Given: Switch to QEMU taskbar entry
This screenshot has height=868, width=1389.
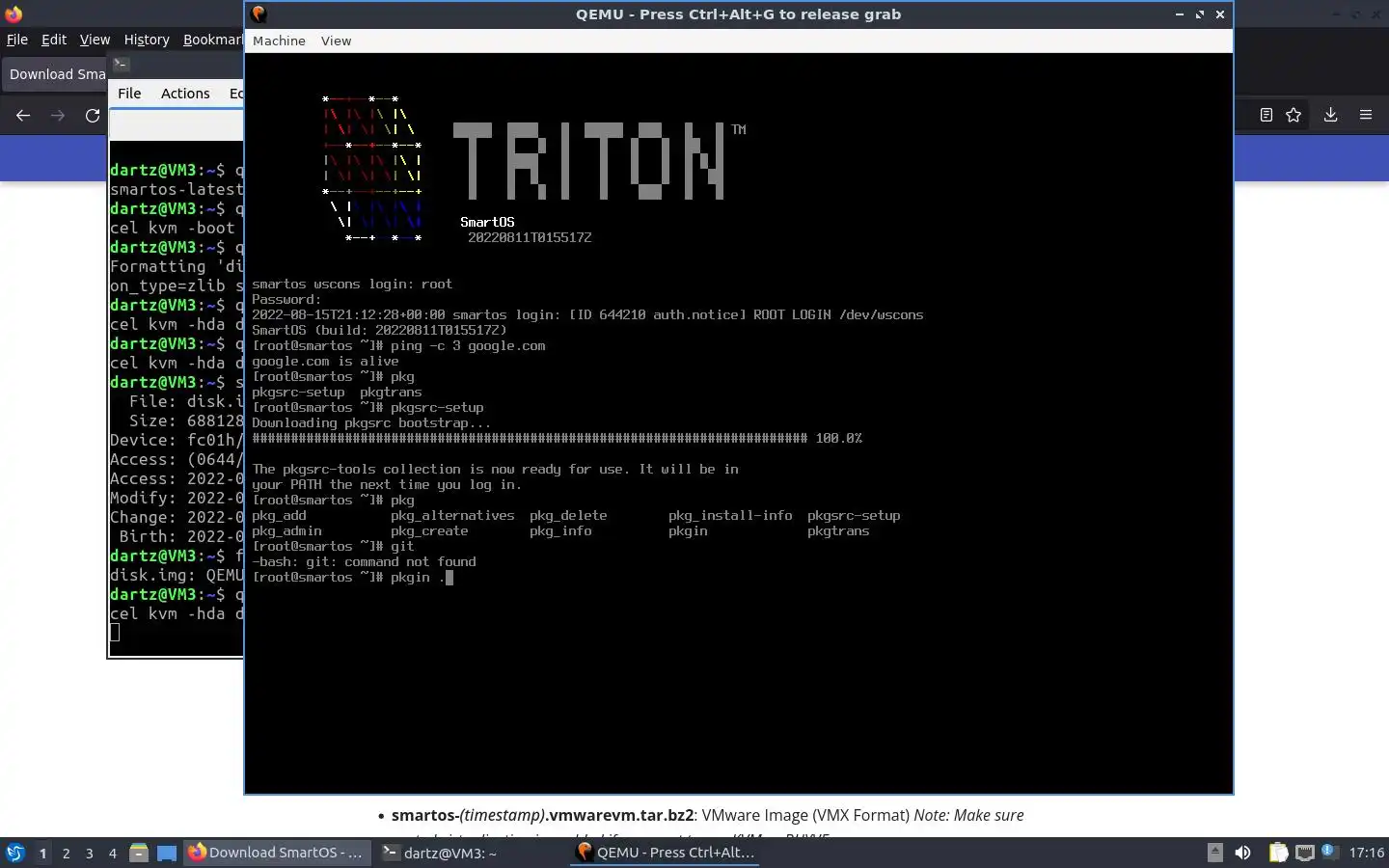Looking at the screenshot, I should [x=665, y=853].
